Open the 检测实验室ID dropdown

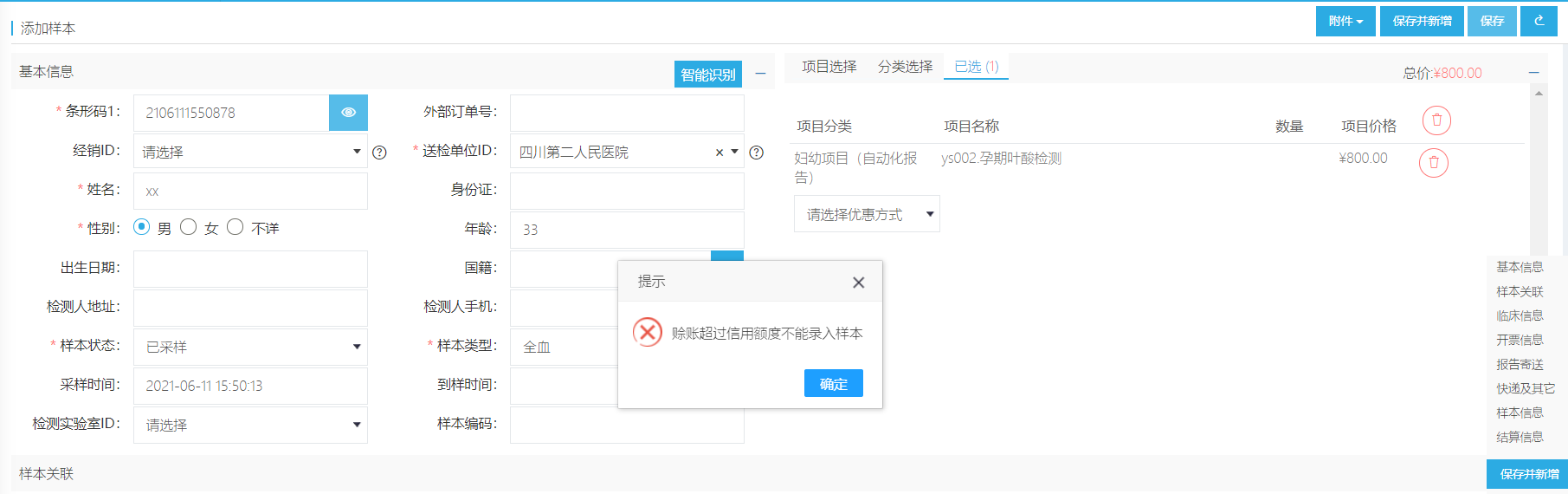(x=250, y=425)
